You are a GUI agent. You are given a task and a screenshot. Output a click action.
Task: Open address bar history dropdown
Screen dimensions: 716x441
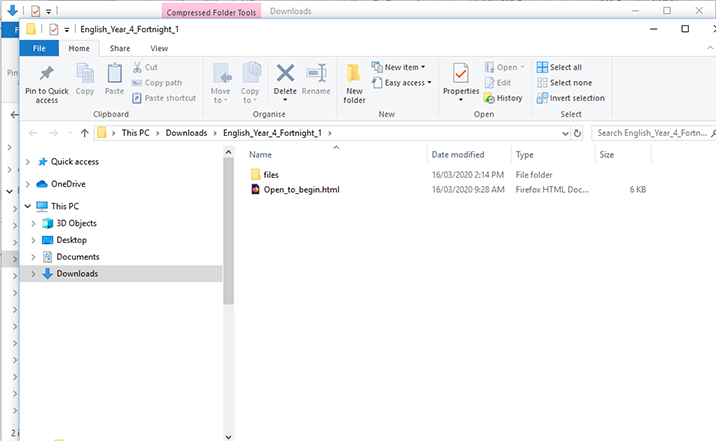click(565, 133)
